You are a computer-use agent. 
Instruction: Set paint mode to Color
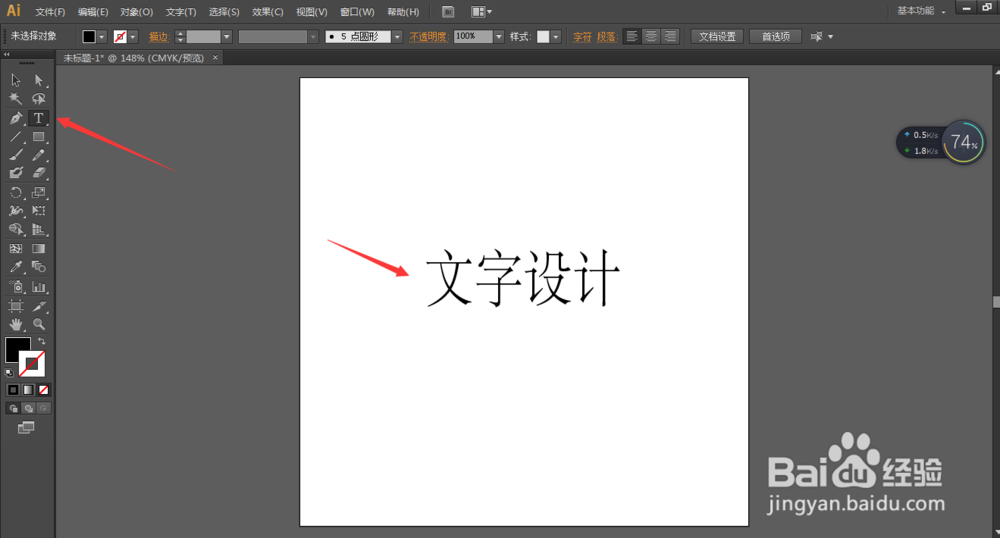(13, 389)
